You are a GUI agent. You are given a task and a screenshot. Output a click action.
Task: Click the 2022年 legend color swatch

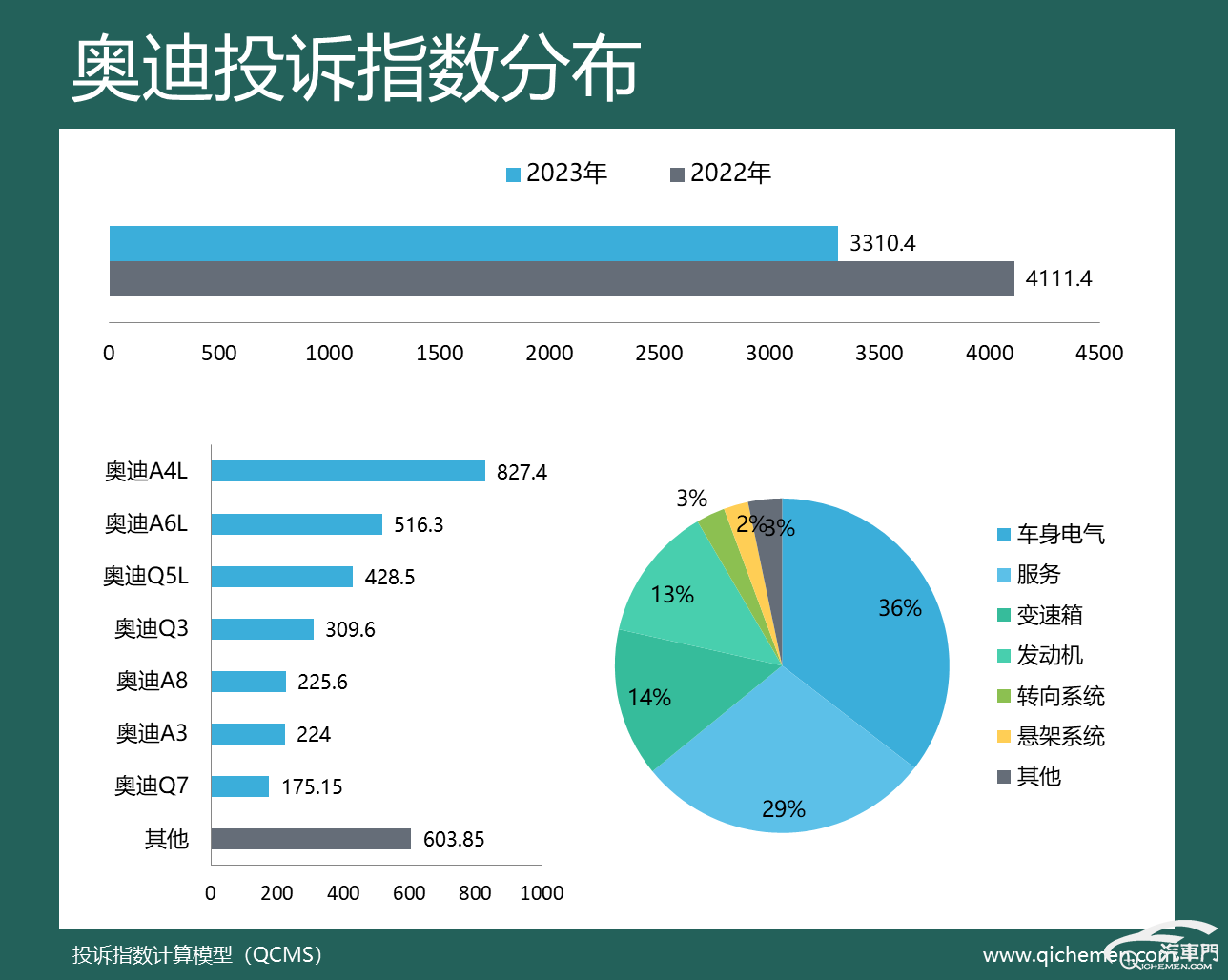click(x=677, y=174)
